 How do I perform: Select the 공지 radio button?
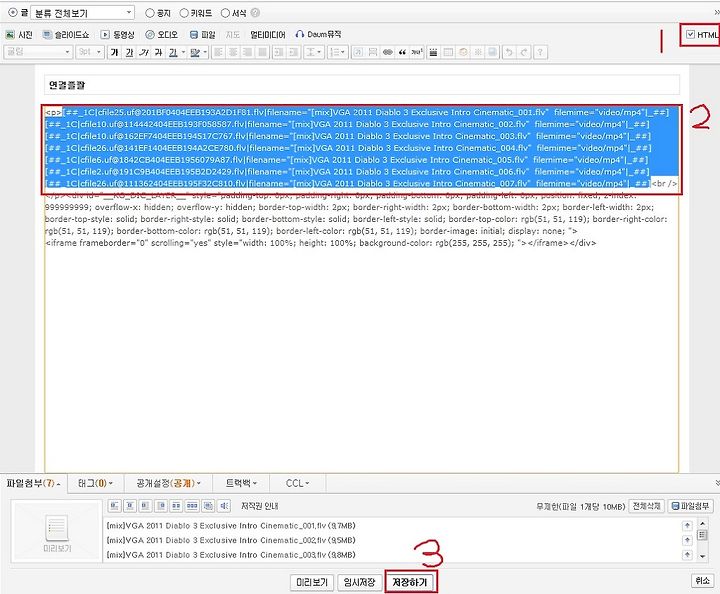[150, 13]
